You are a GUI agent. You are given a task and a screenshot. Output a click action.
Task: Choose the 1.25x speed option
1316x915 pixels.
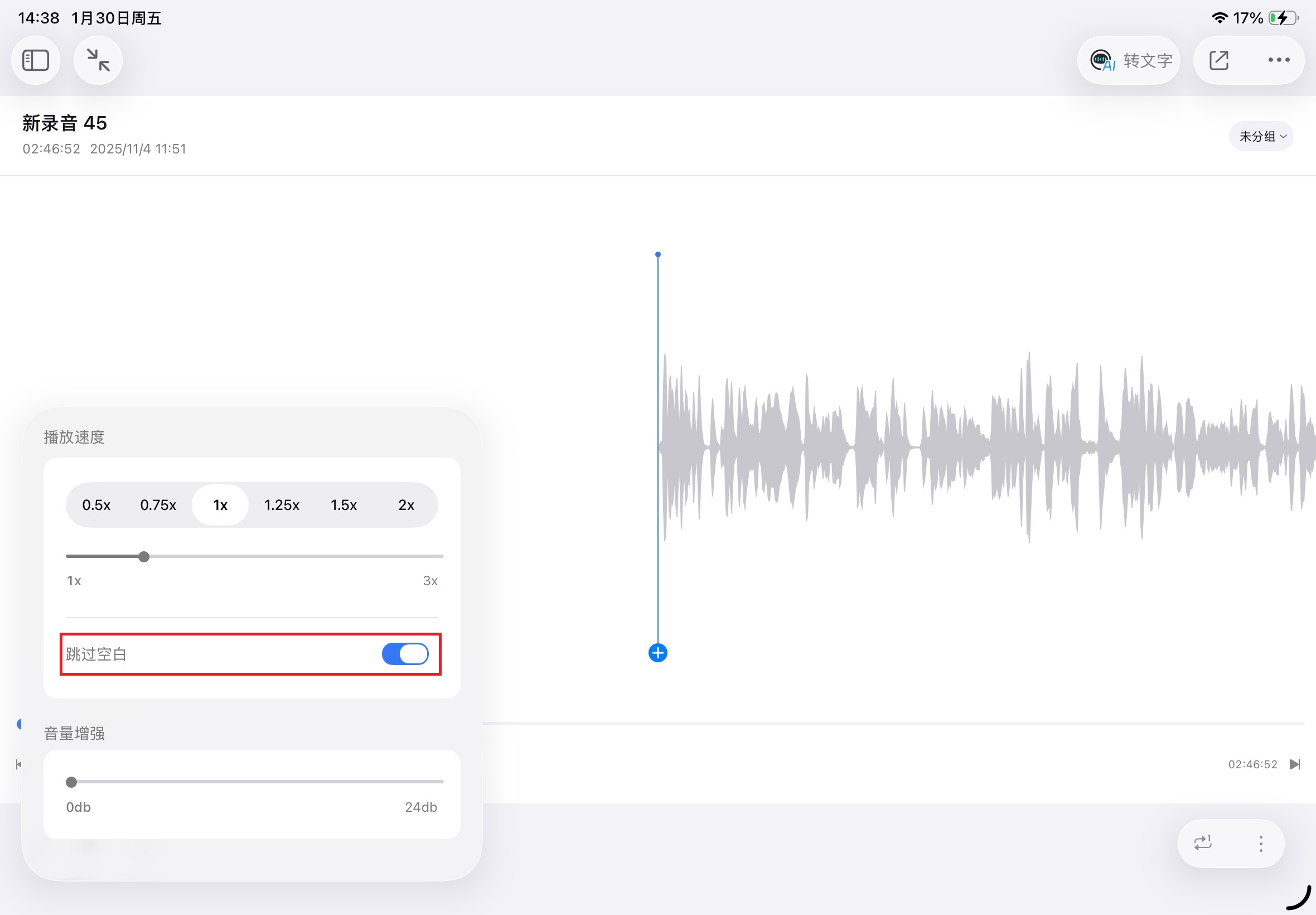click(x=281, y=505)
